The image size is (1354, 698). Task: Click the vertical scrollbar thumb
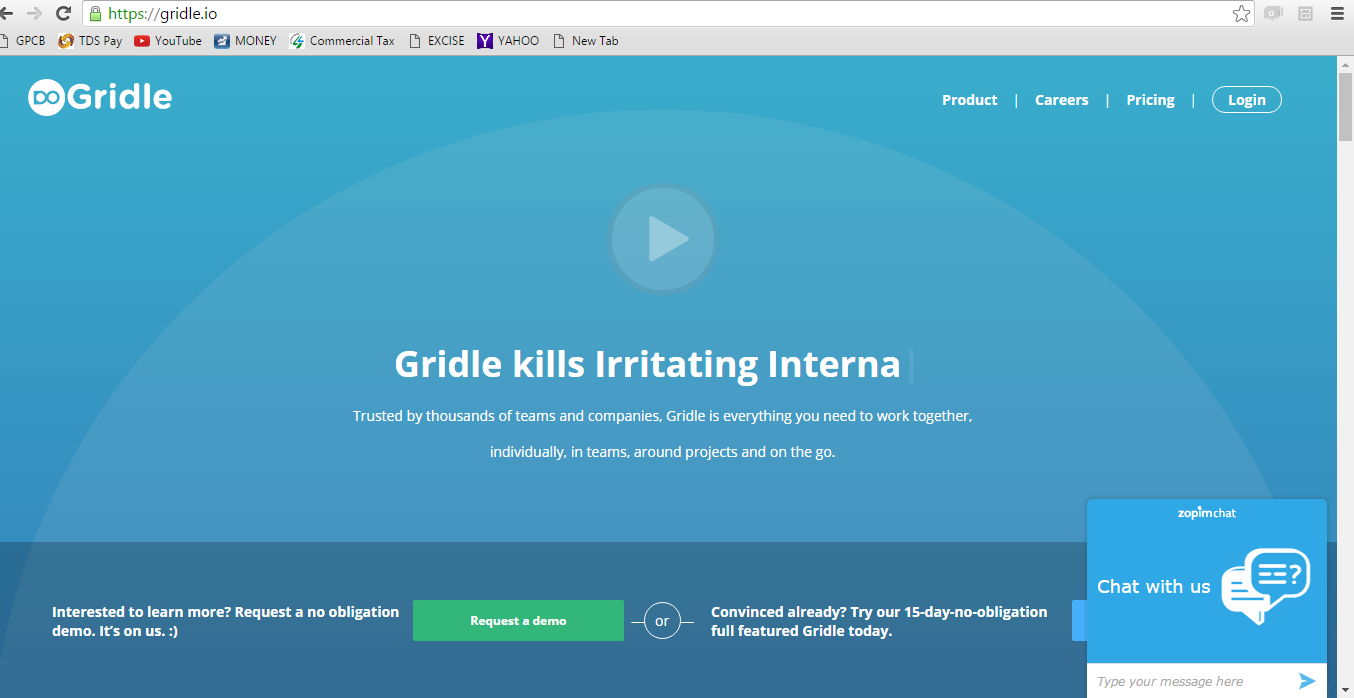click(1345, 107)
